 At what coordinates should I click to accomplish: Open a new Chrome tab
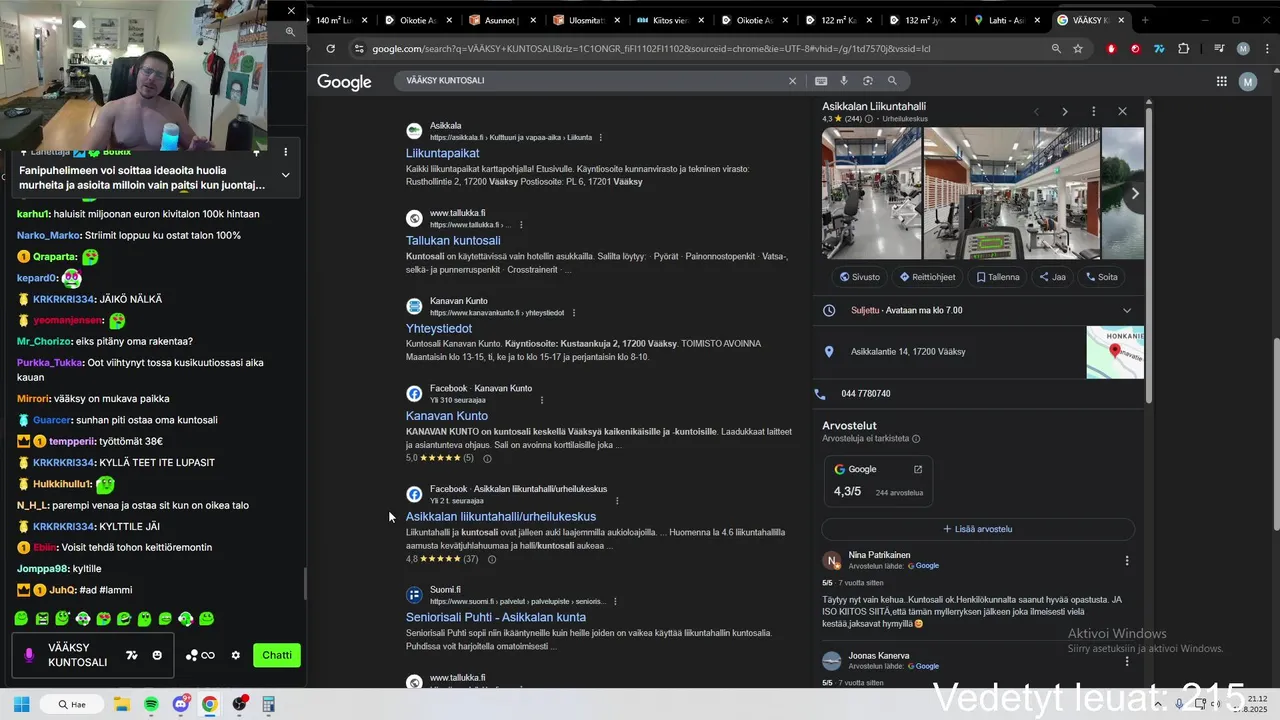(x=1145, y=20)
